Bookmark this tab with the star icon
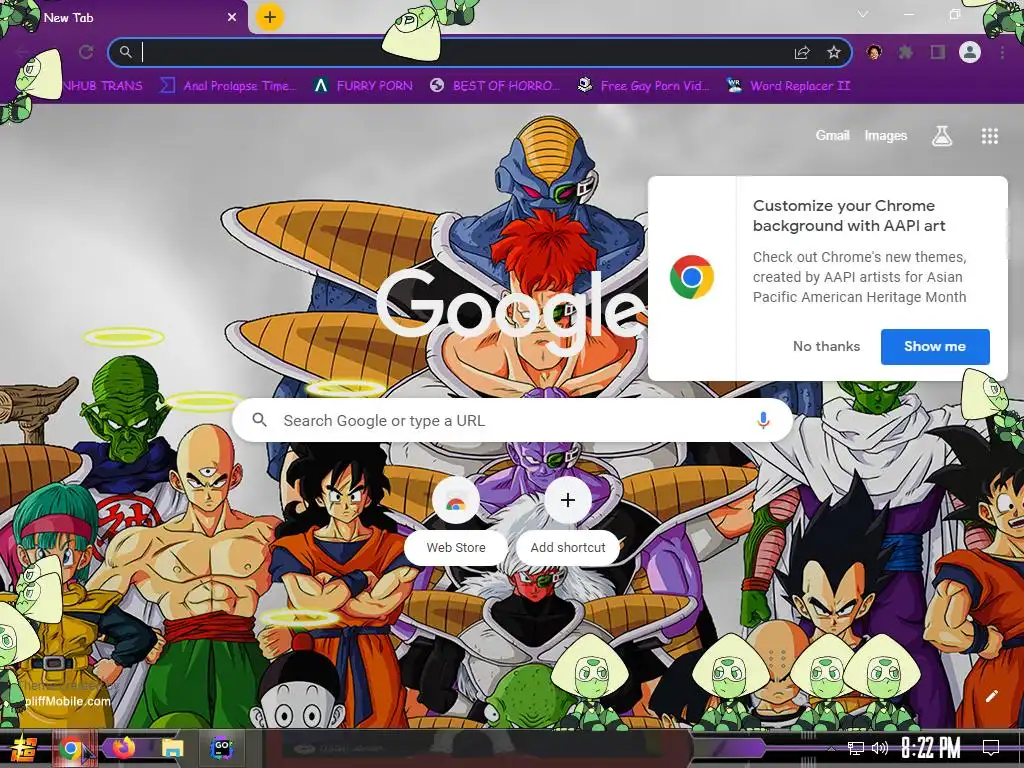1024x768 pixels. [x=833, y=52]
